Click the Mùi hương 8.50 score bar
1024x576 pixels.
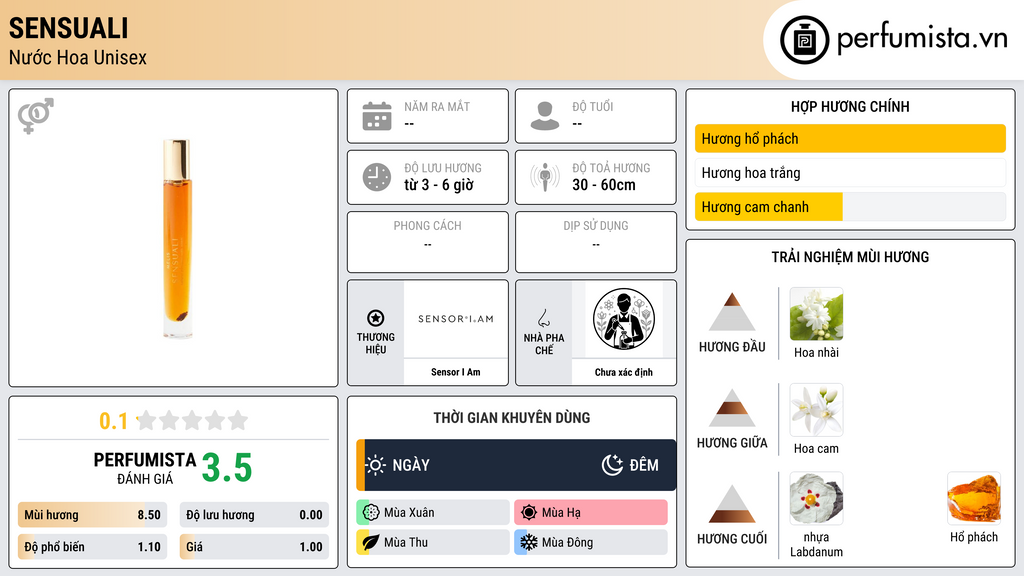pyautogui.click(x=92, y=515)
